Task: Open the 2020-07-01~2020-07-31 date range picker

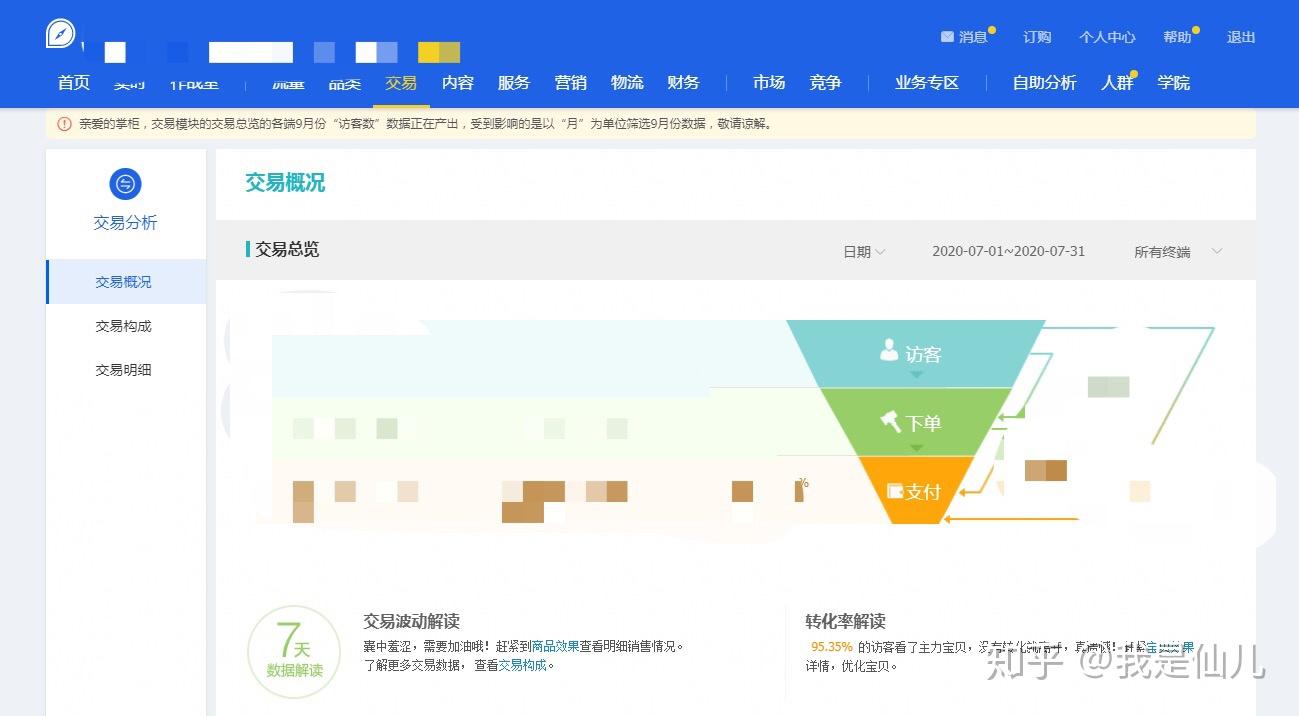Action: [1007, 252]
